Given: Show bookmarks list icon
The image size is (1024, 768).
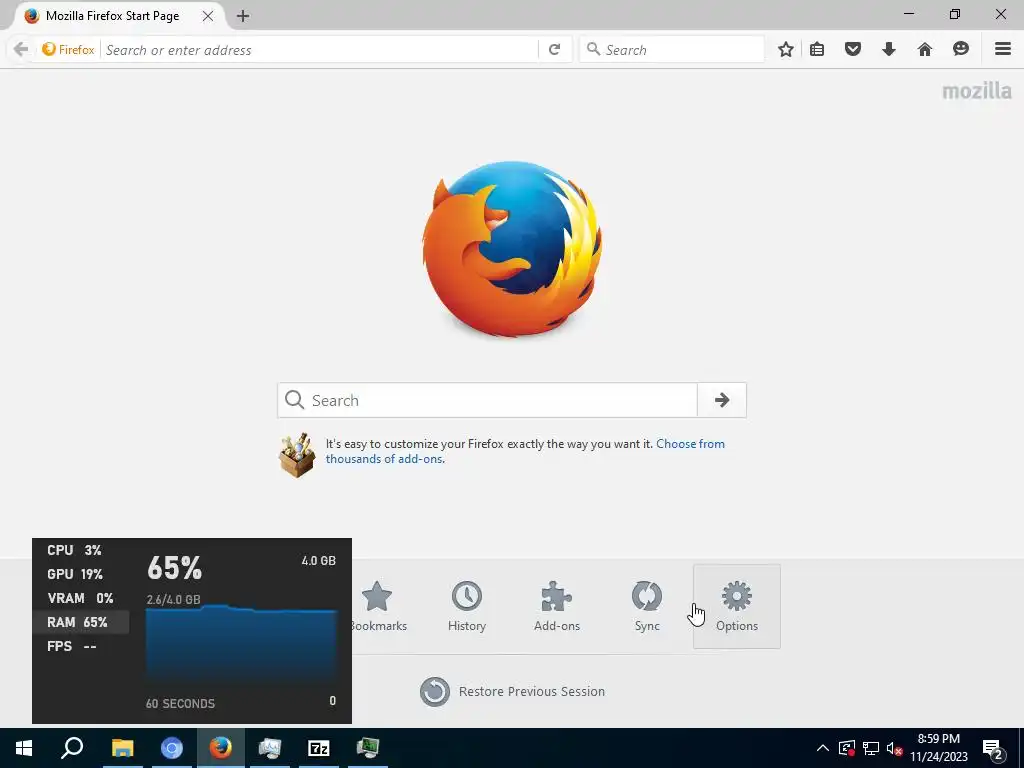Looking at the screenshot, I should [x=817, y=50].
